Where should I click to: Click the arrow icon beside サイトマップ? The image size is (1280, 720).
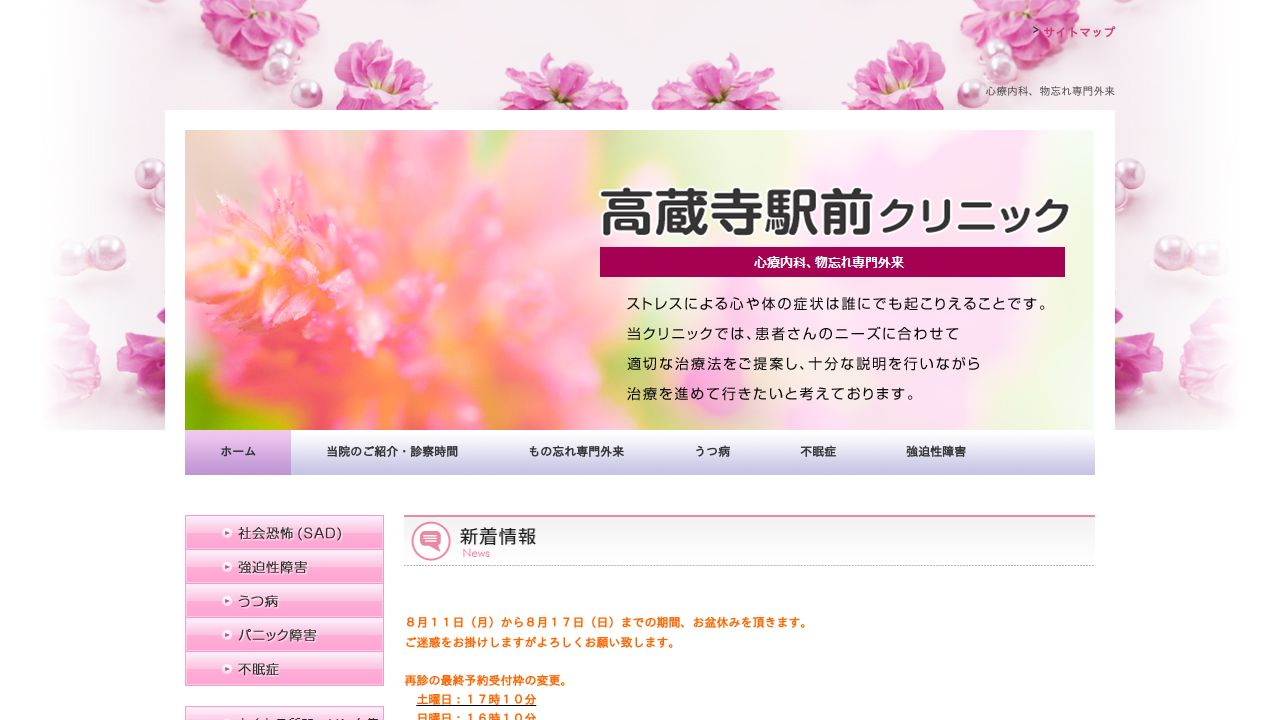(x=1036, y=31)
